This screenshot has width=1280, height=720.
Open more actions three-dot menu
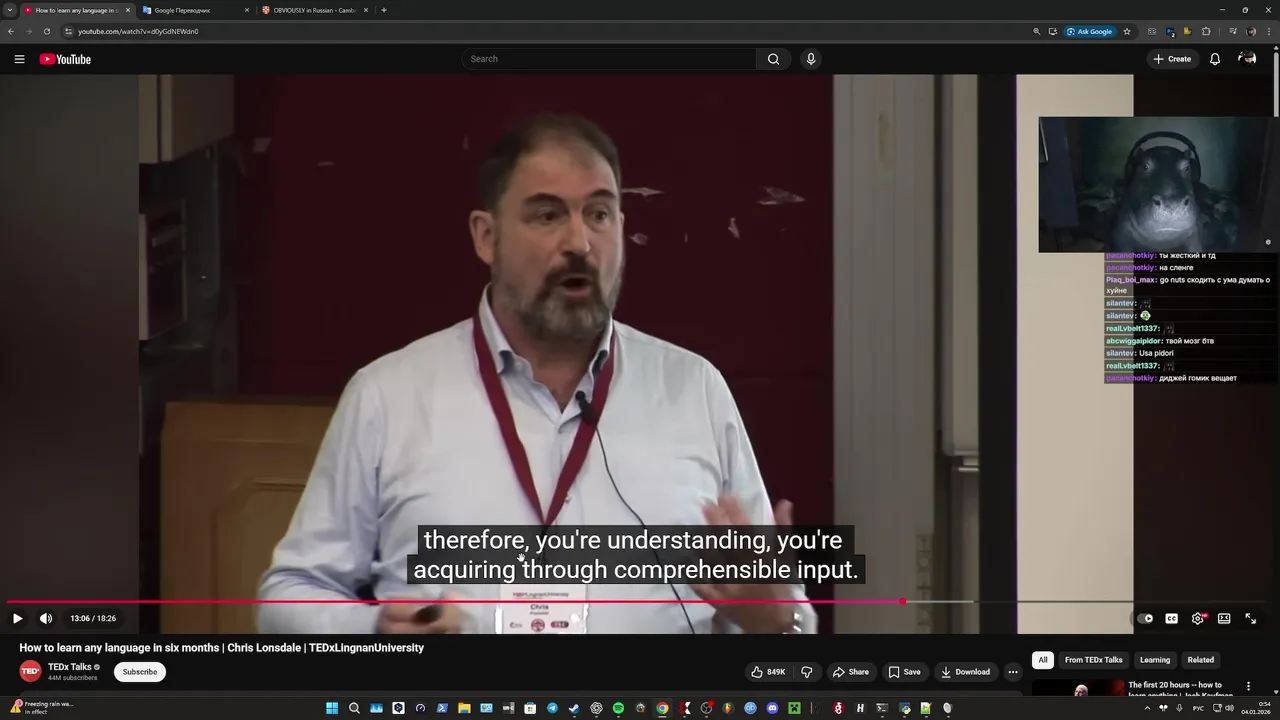pyautogui.click(x=1013, y=672)
